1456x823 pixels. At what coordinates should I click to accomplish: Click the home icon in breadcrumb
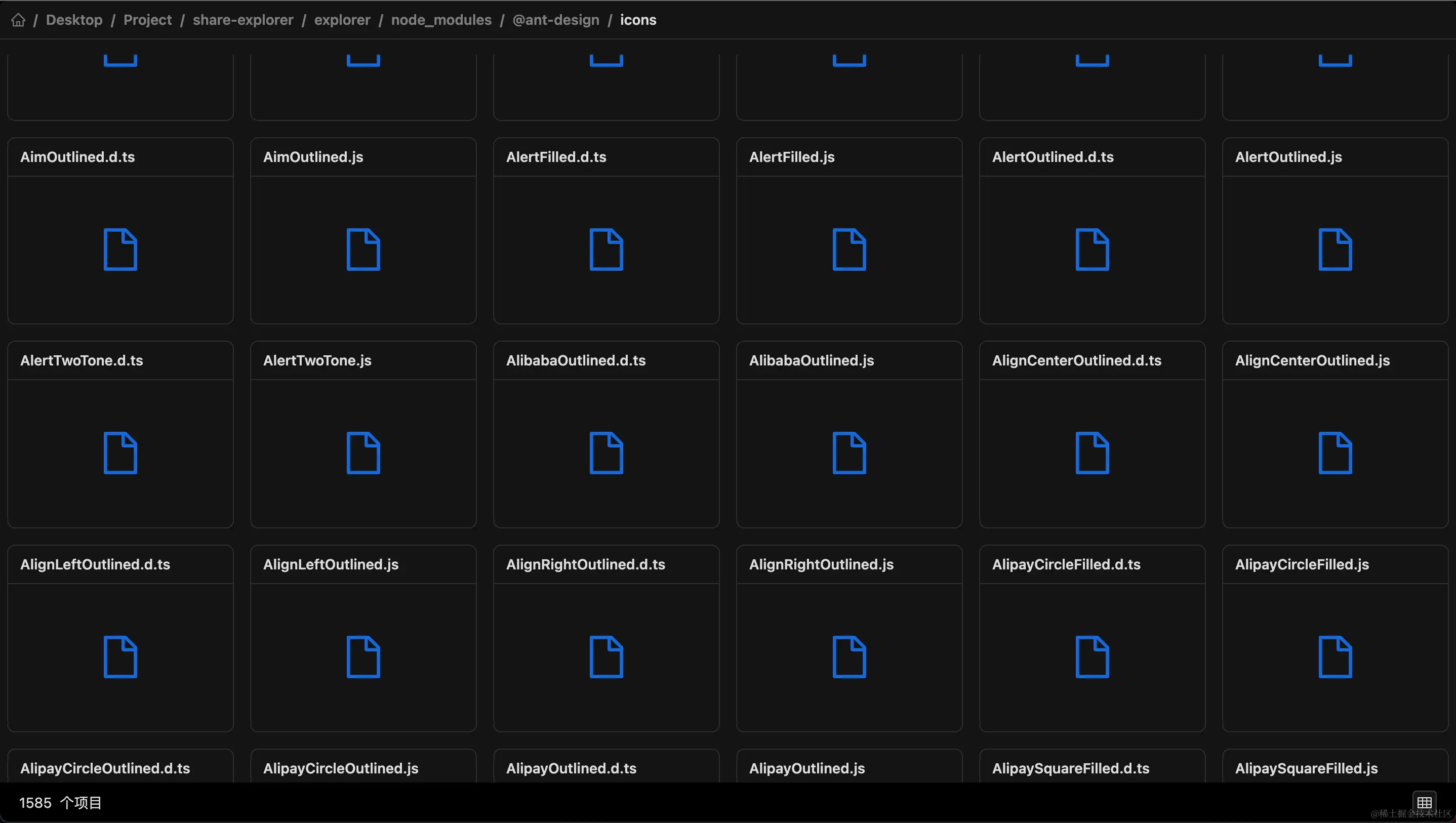pos(18,20)
